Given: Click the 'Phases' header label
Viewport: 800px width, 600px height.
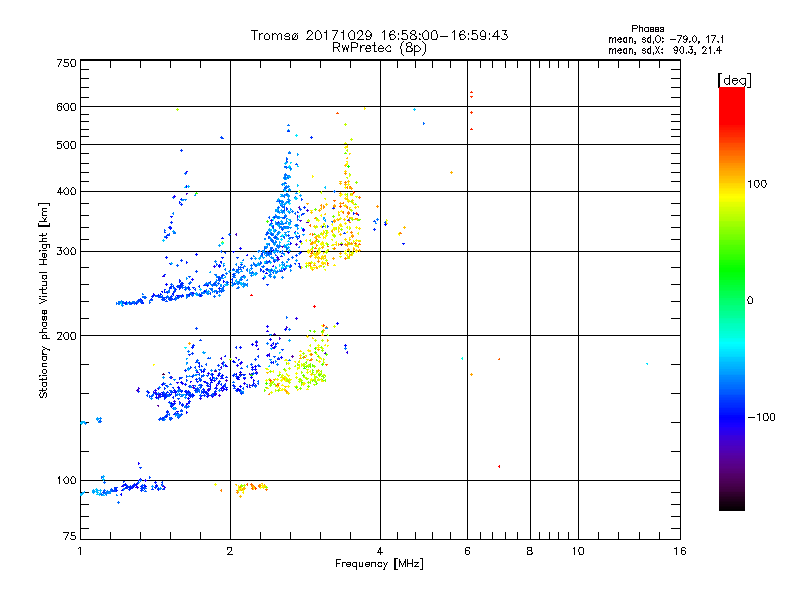Looking at the screenshot, I should tap(647, 29).
